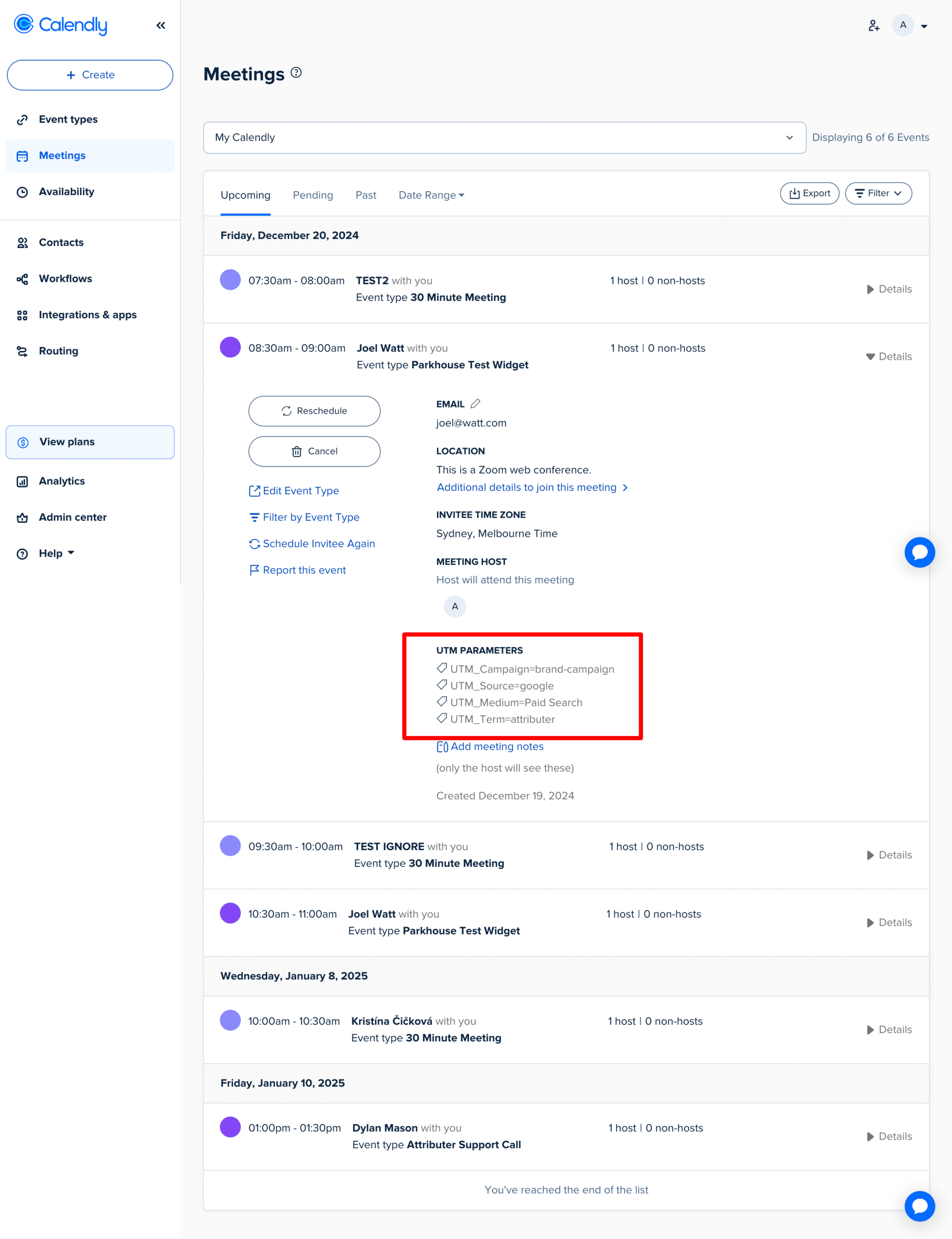Click Schedule Invitee Again link
This screenshot has width=952, height=1239.
(312, 543)
